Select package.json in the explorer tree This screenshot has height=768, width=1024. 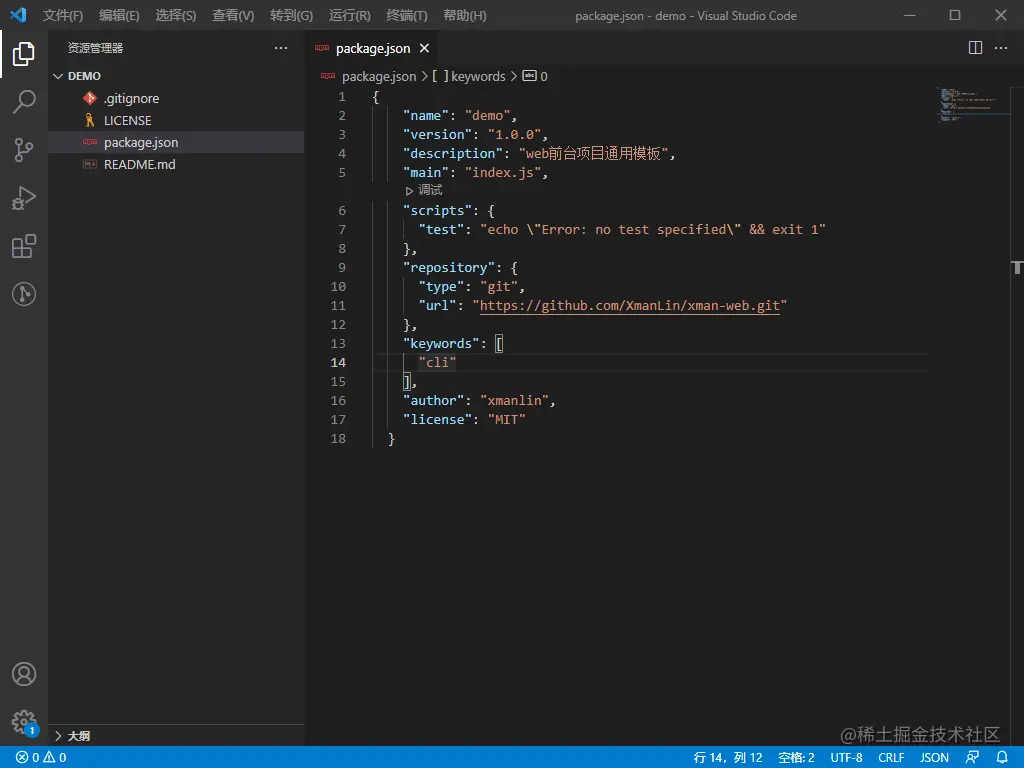point(176,142)
